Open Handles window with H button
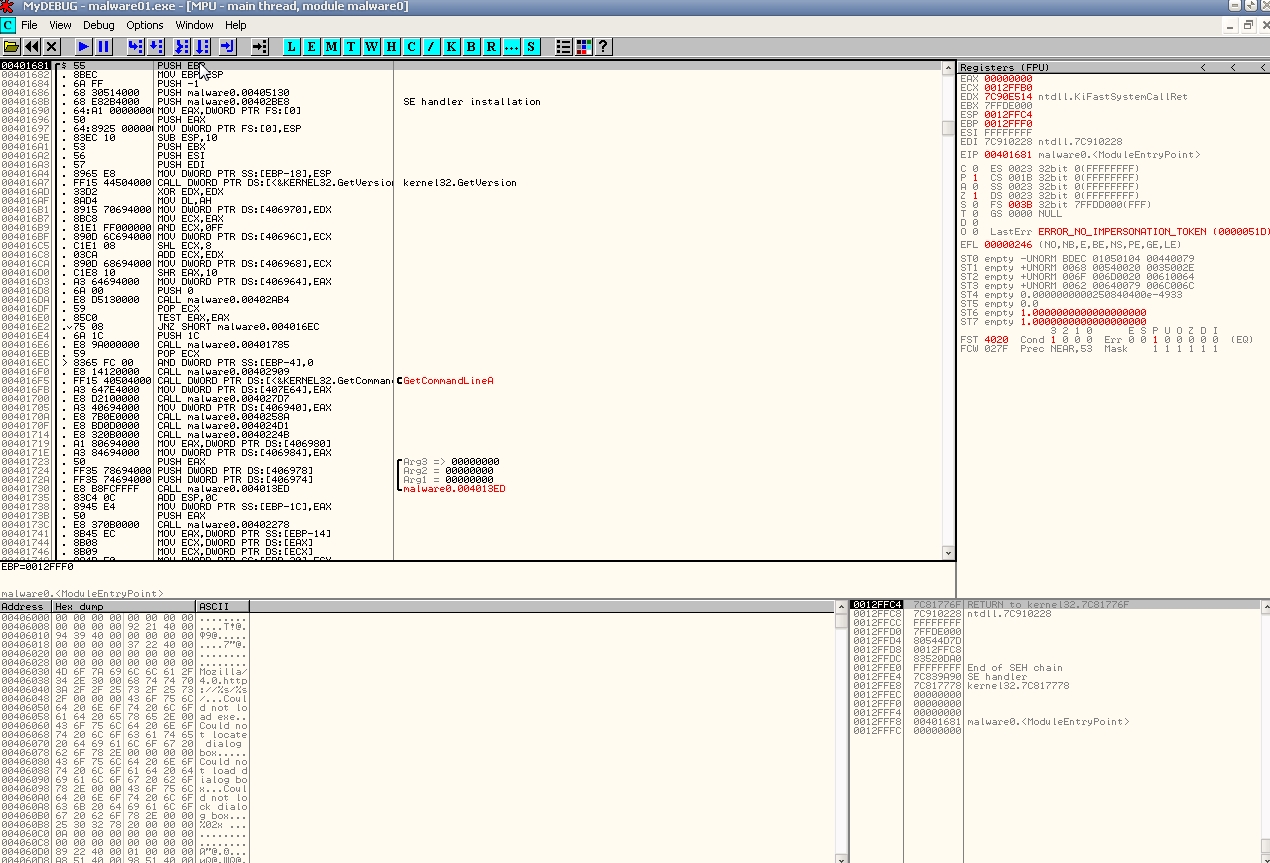 tap(391, 47)
